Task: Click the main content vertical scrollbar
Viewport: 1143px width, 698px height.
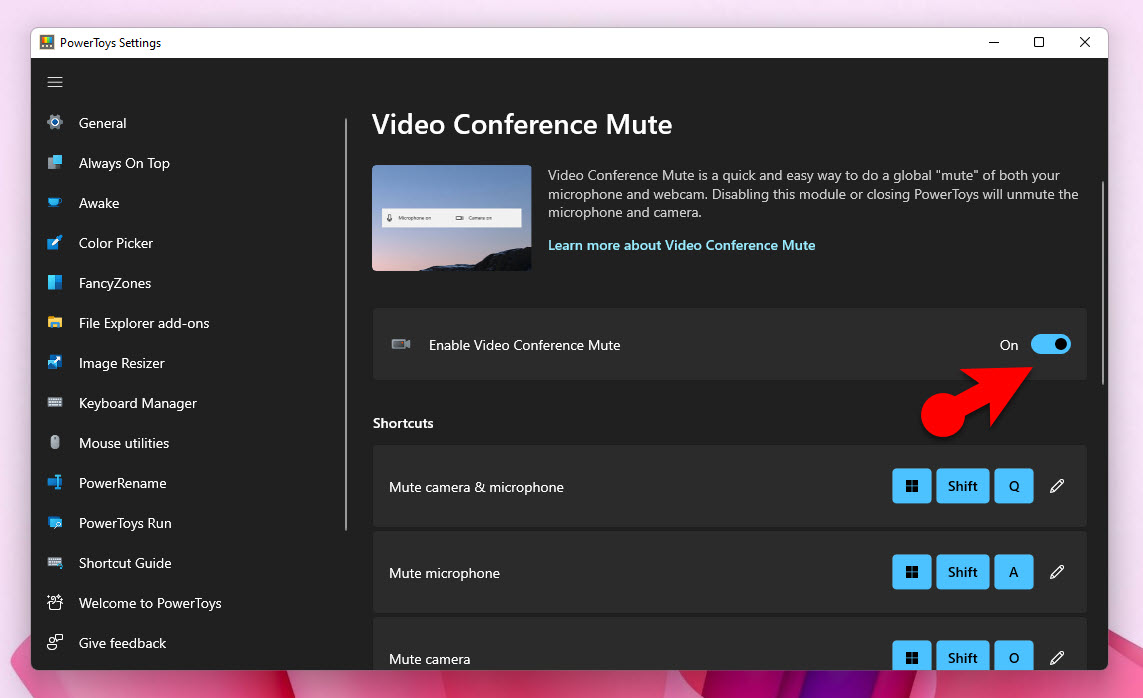Action: coord(1103,283)
